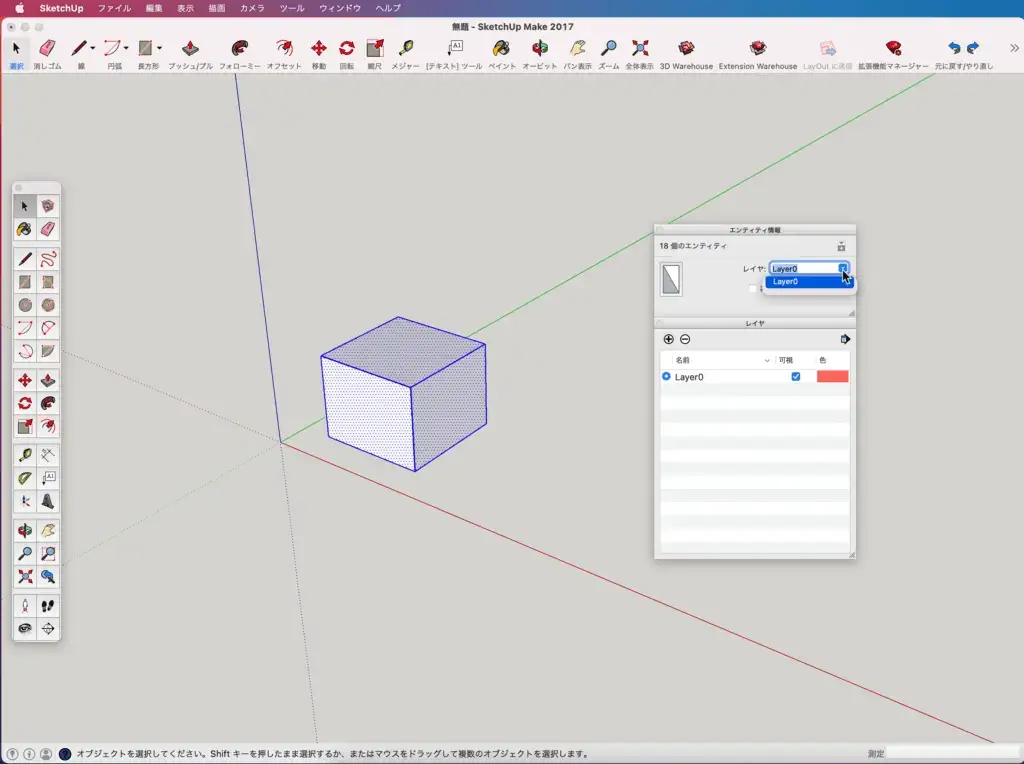Open the SketchUp application menu

(61, 8)
